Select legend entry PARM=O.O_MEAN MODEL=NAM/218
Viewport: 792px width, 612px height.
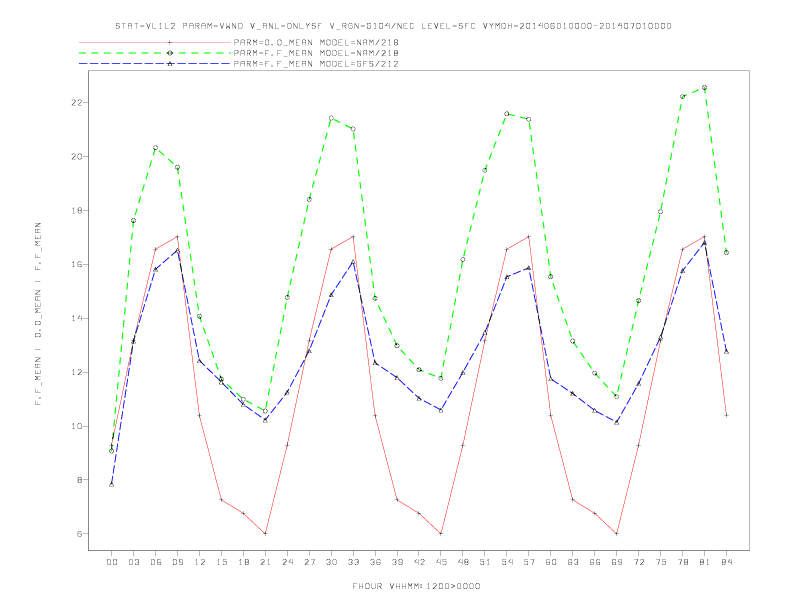(316, 43)
